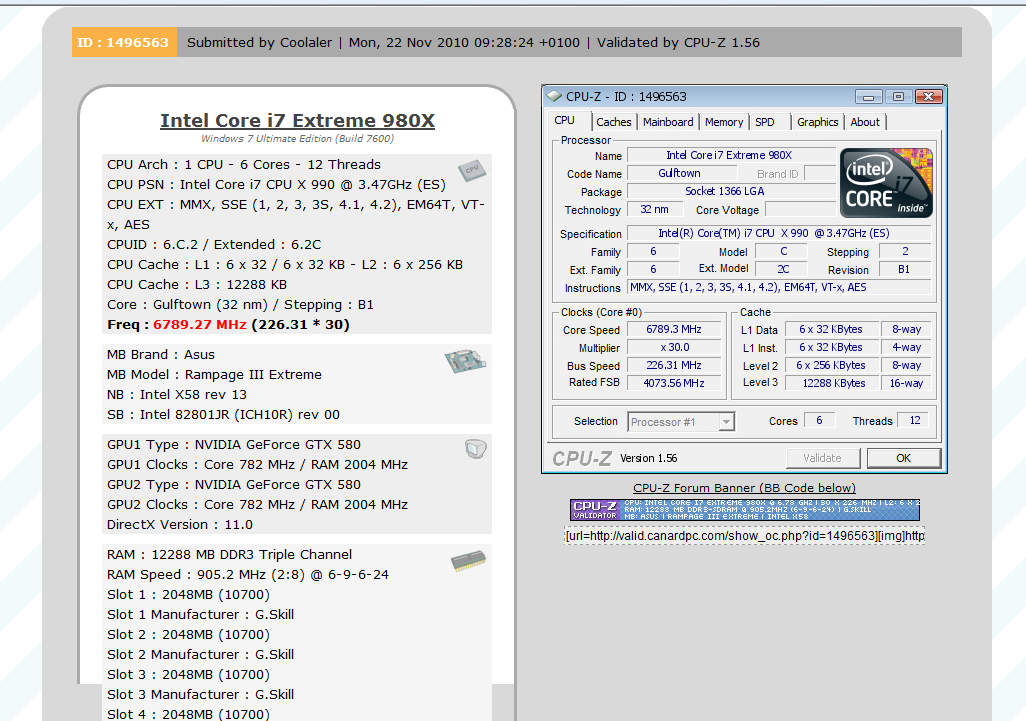The image size is (1026, 721).
Task: Click the Slot 1 Manufacturer : G.Skill line
Action: [200, 614]
